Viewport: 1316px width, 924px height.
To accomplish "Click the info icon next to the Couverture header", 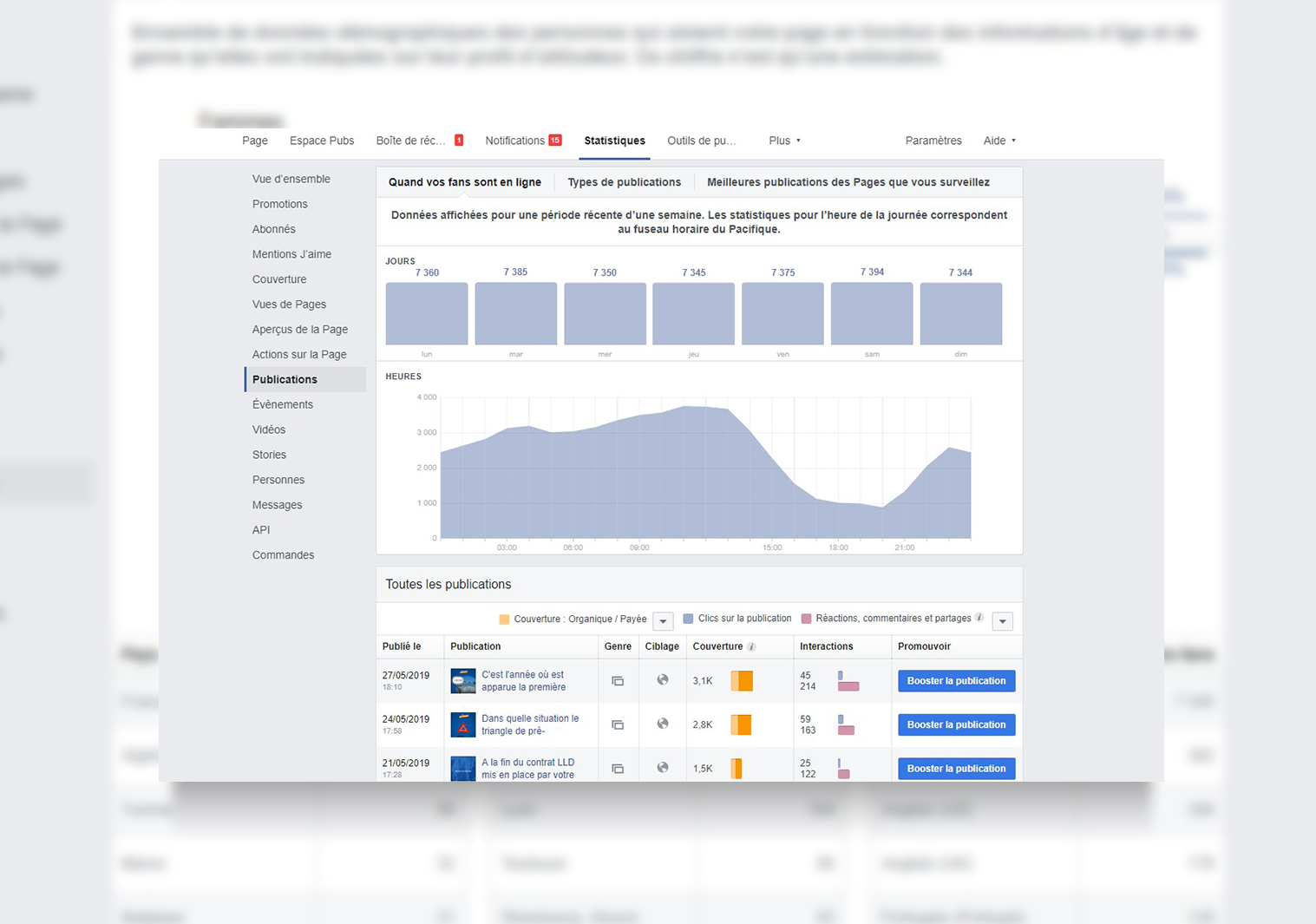I will (752, 647).
